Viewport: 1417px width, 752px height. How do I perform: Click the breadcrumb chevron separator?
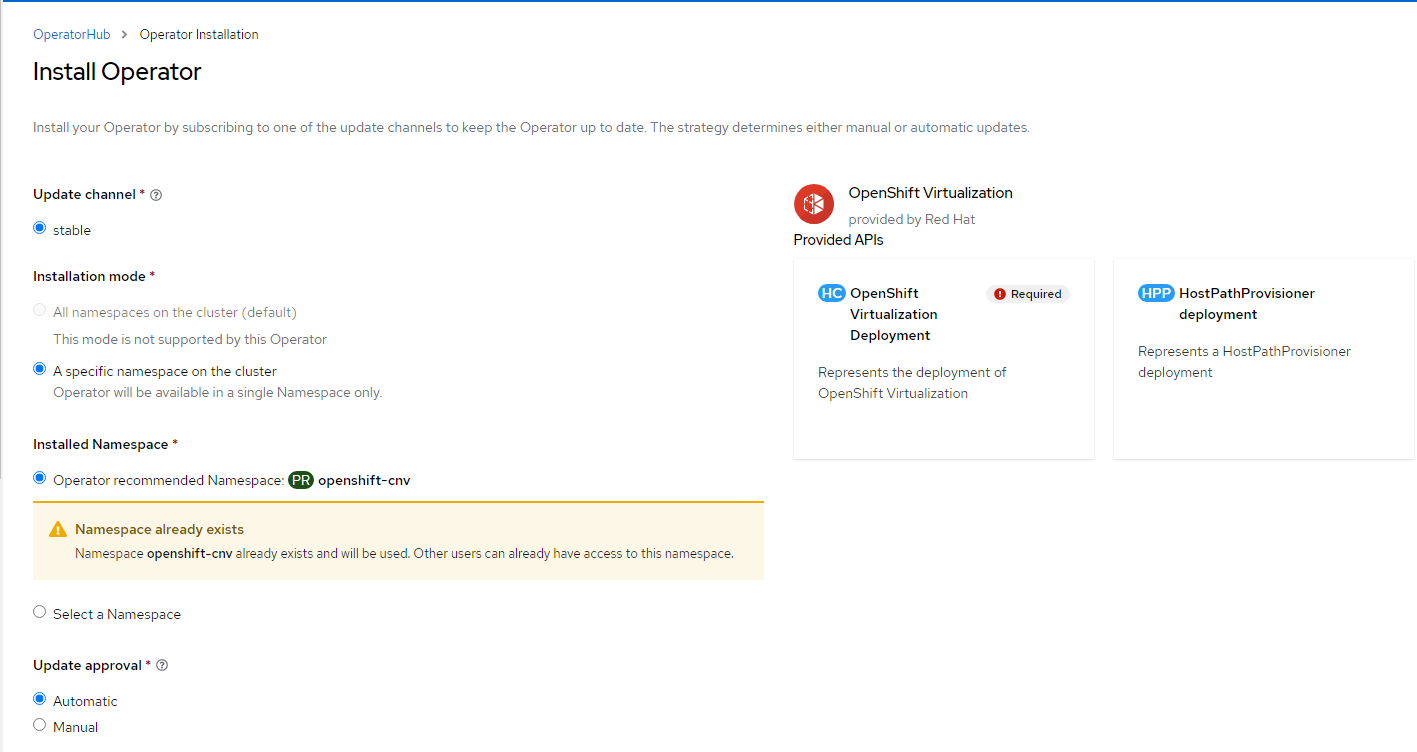coord(125,35)
